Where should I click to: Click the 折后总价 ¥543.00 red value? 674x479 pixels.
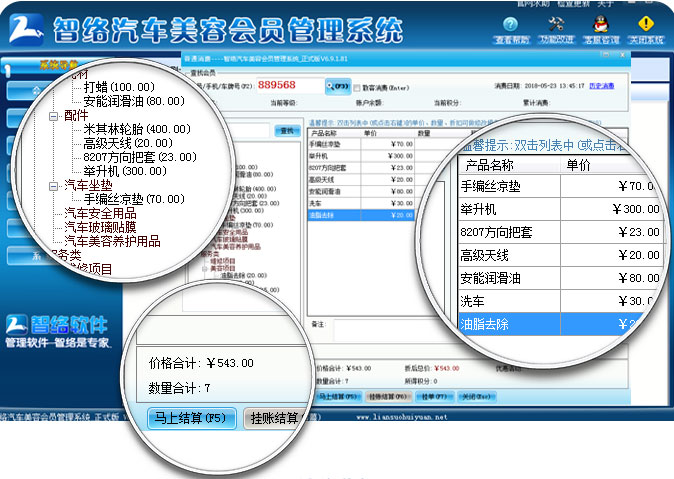[x=447, y=368]
